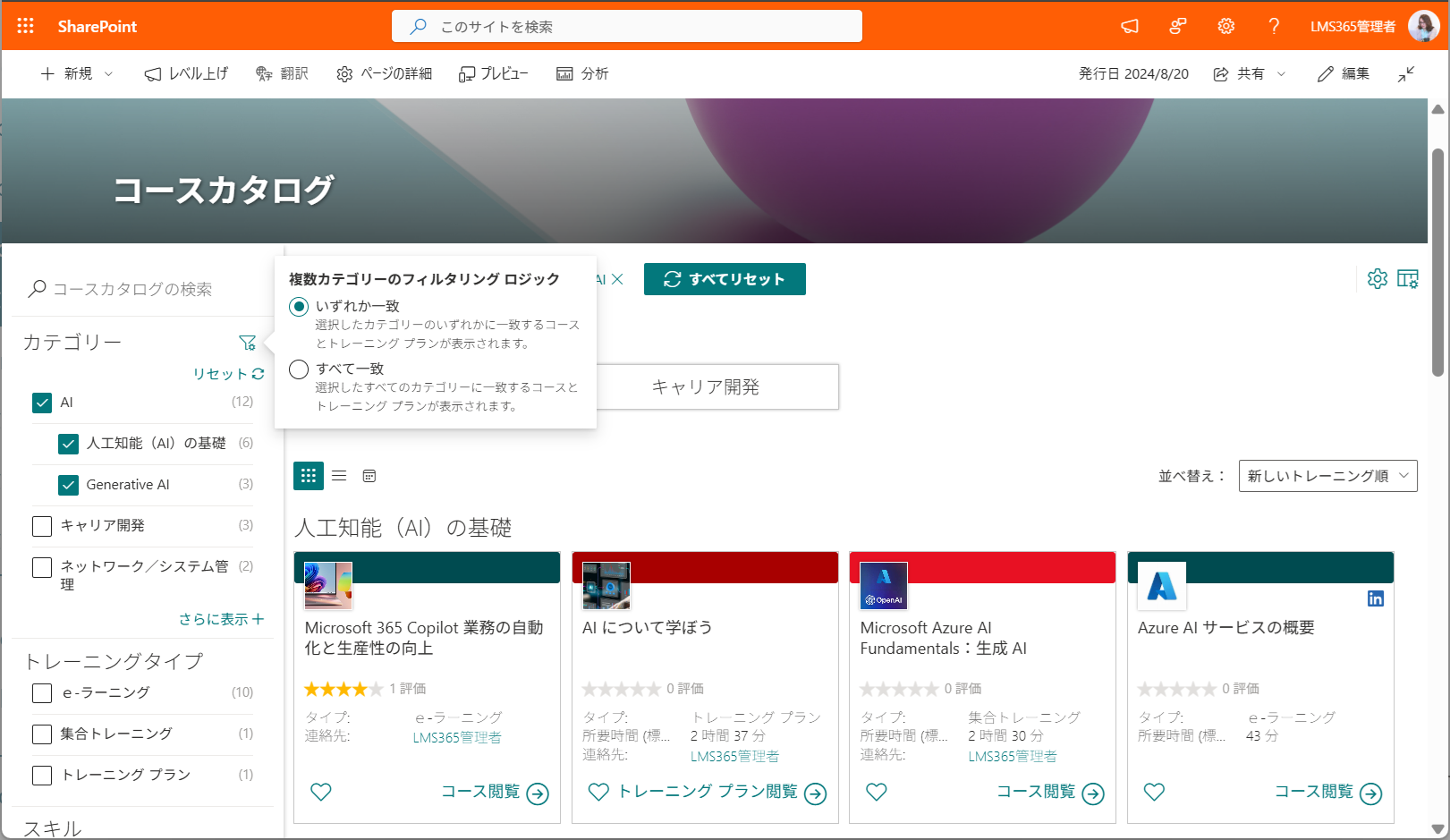The width and height of the screenshot is (1450, 840).
Task: Select the すべて一致 radio button
Action: [299, 369]
